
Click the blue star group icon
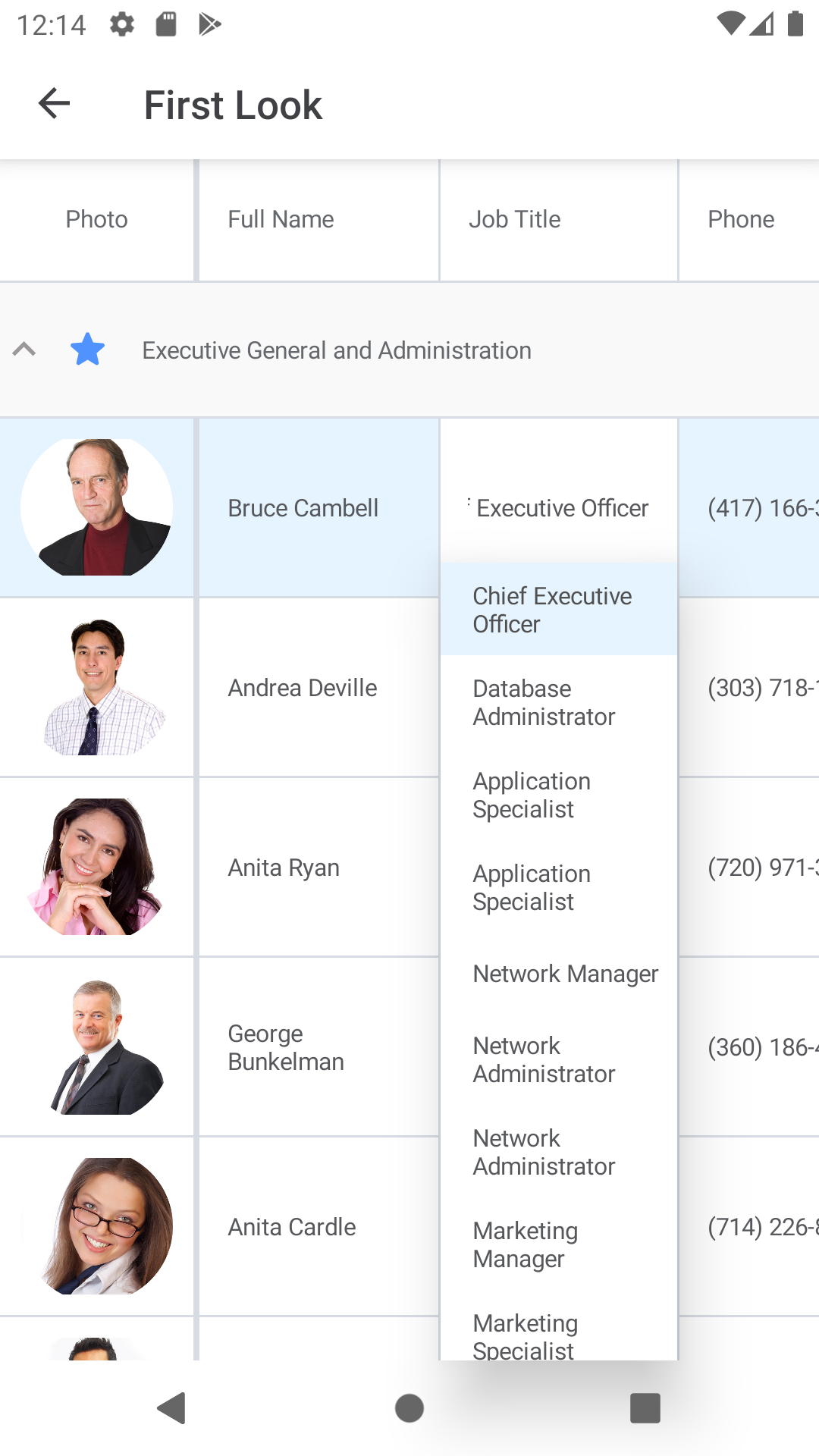pyautogui.click(x=87, y=350)
